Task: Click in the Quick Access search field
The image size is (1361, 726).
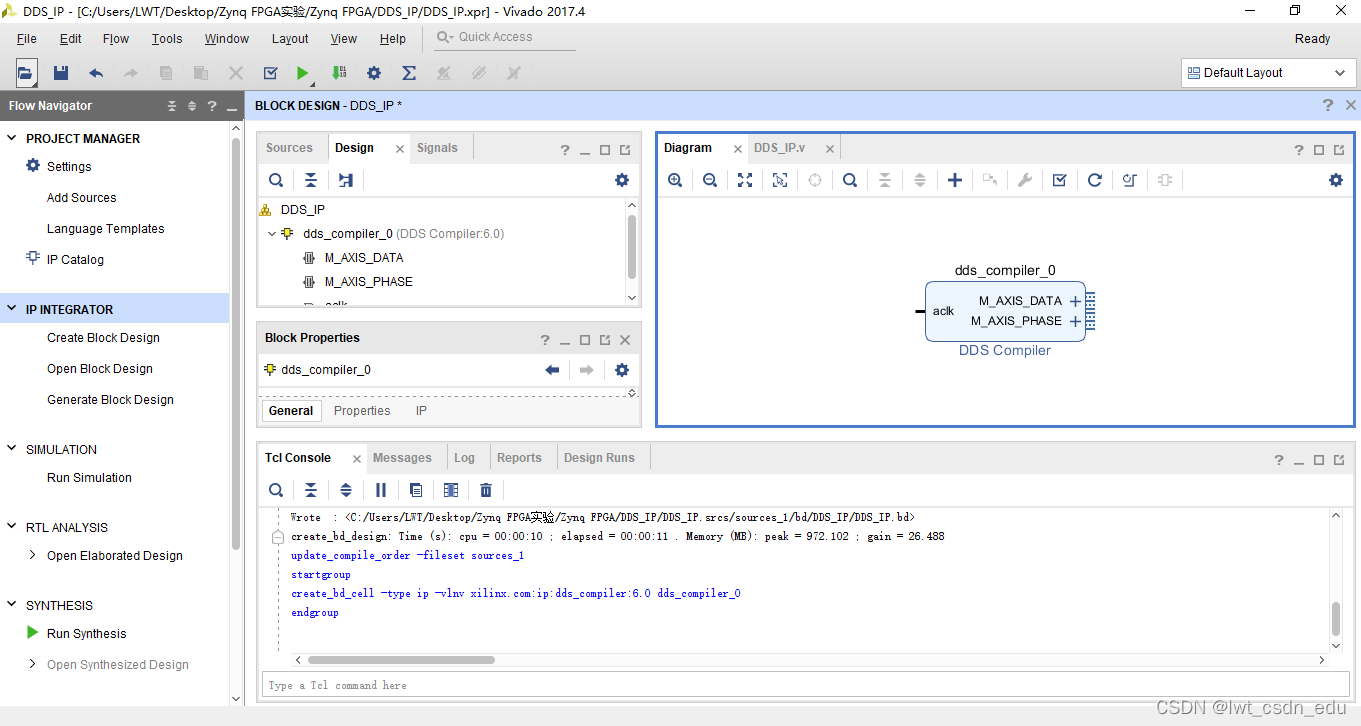Action: coord(505,37)
